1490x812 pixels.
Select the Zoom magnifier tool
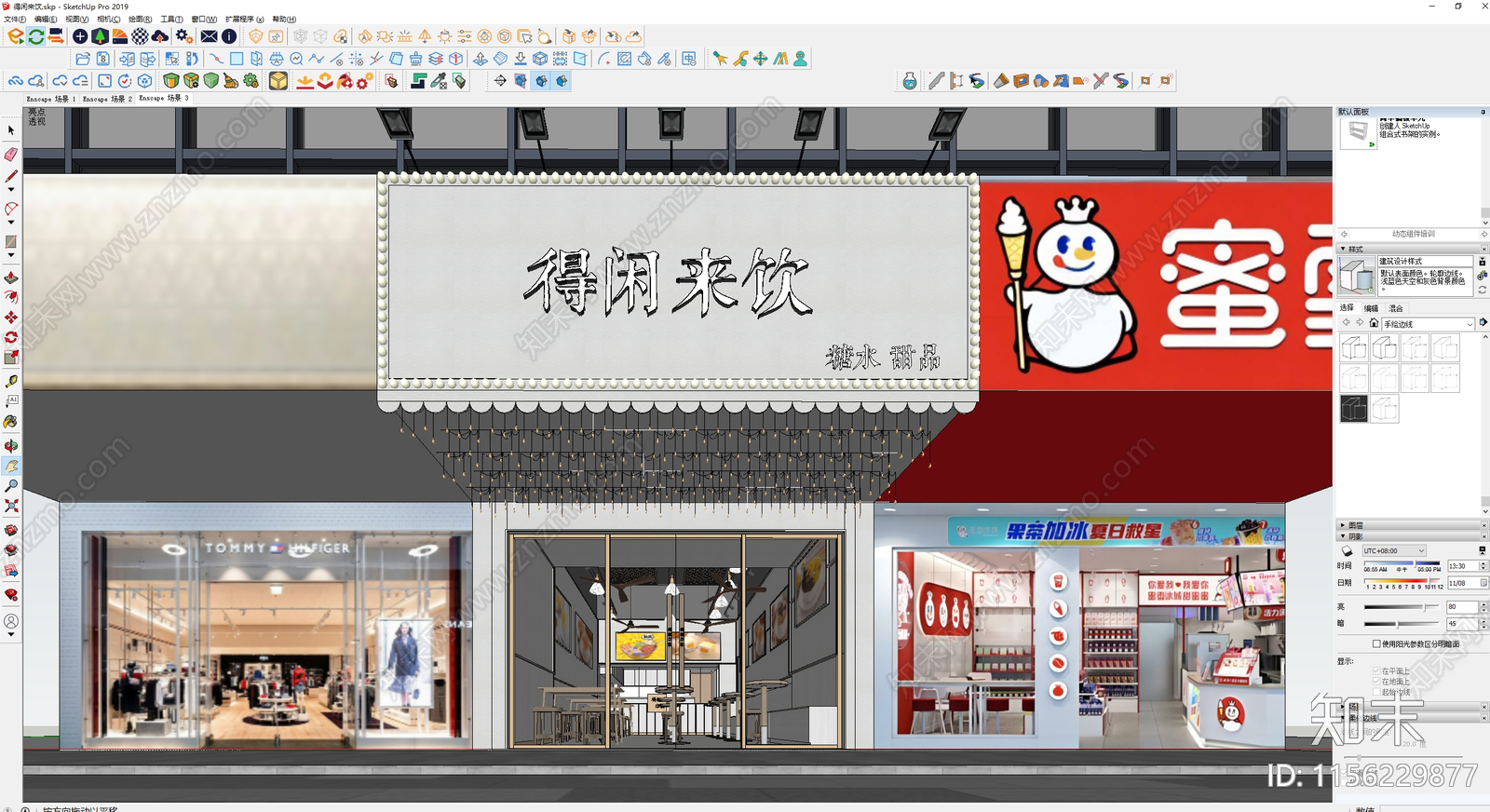11,486
